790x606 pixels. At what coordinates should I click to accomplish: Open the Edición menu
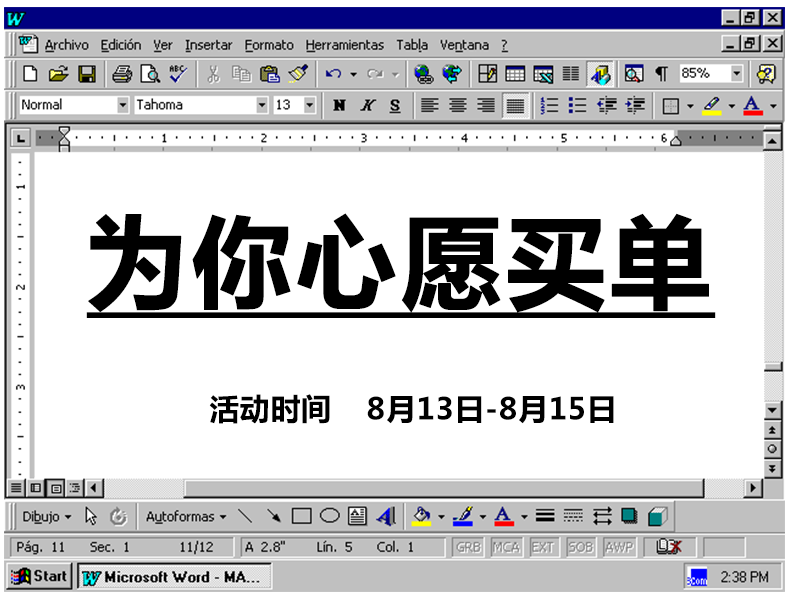pyautogui.click(x=120, y=45)
